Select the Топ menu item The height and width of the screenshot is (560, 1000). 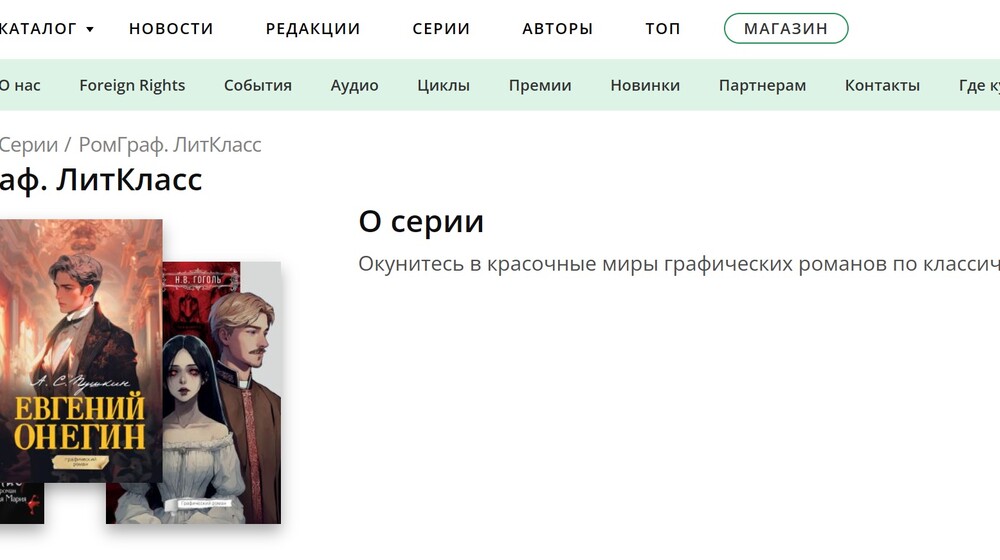point(663,29)
